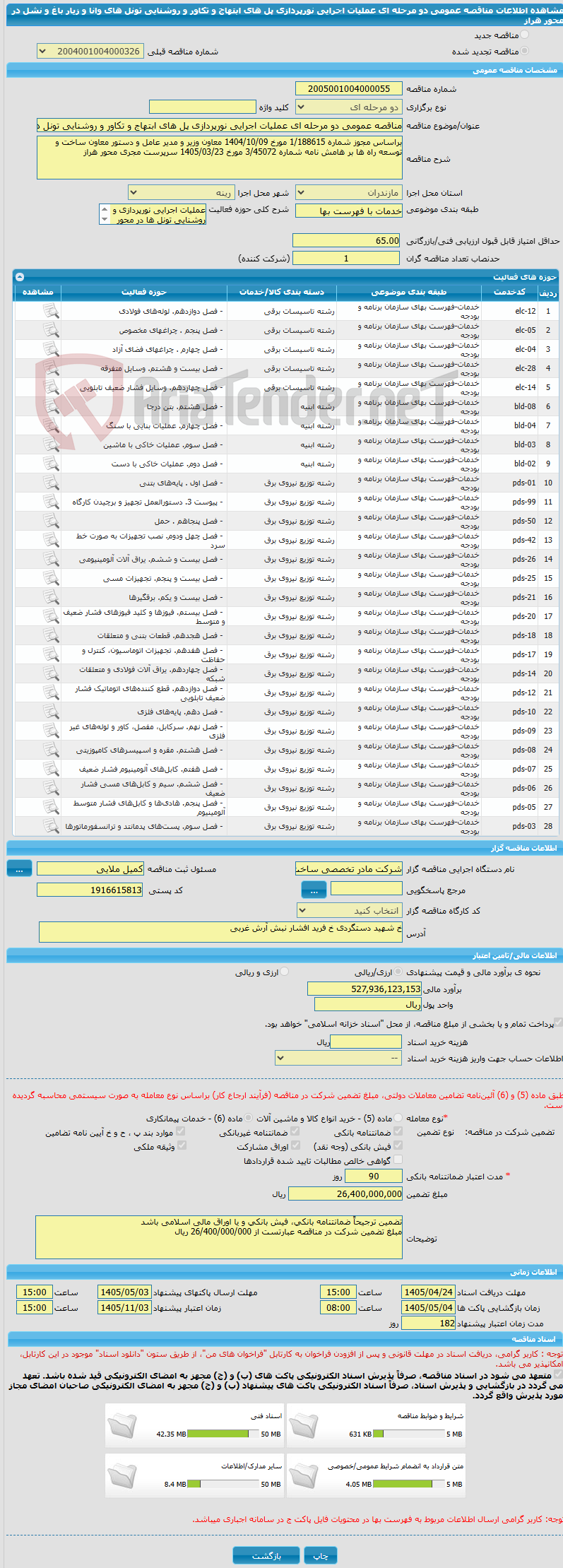Open view icon for row bld-04
This screenshot has height=1568, width=563.
tap(51, 425)
